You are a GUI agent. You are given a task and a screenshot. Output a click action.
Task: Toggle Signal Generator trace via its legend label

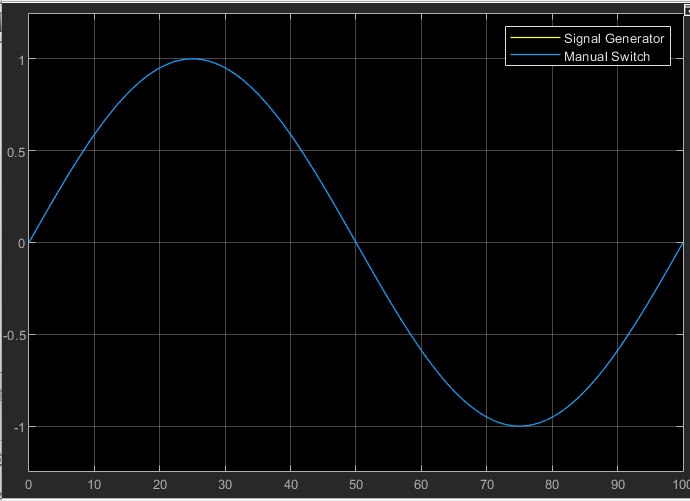[614, 39]
